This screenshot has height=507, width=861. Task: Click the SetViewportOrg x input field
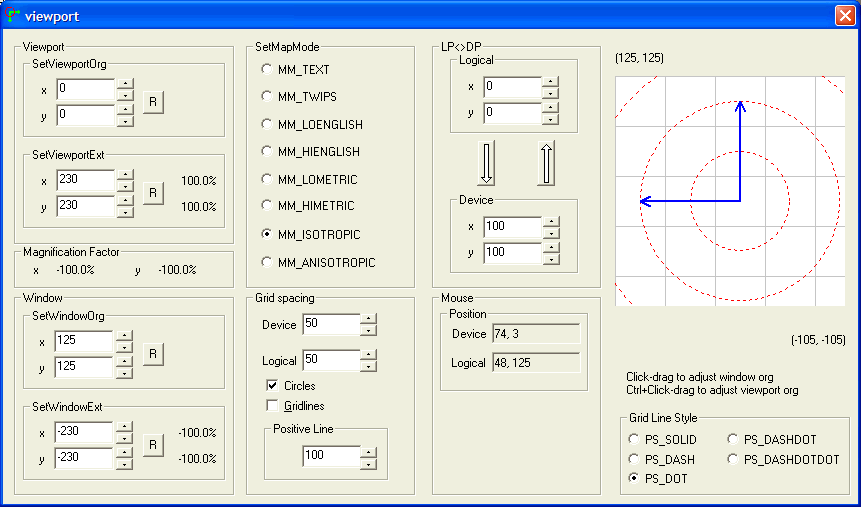click(x=86, y=89)
